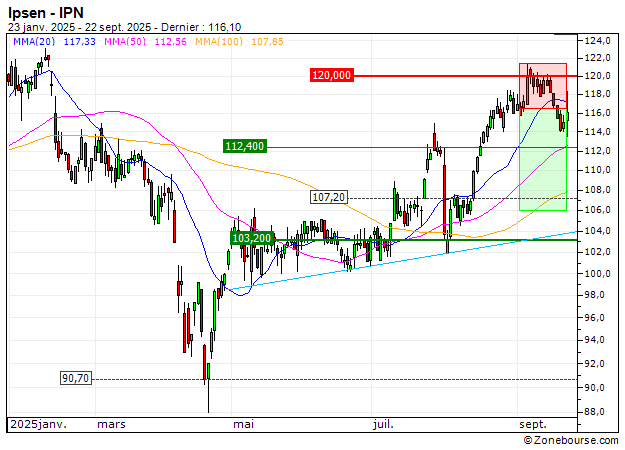The width and height of the screenshot is (625, 450).
Task: Select the juil. marker on time axis
Action: pos(382,424)
